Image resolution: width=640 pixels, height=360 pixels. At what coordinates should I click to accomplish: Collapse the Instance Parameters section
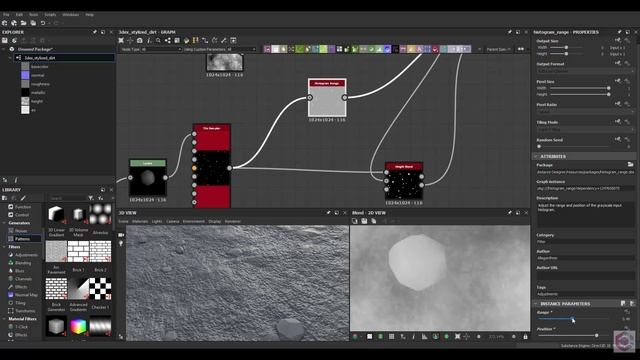536,304
